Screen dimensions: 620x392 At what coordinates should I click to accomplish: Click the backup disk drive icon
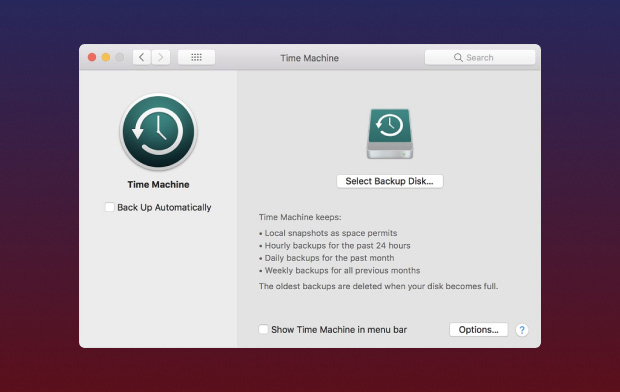pos(390,134)
